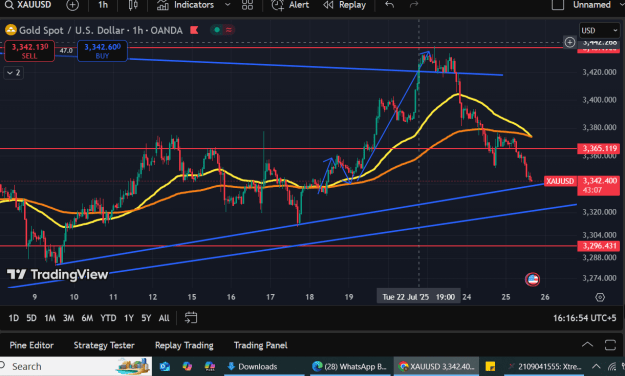
Task: Switch to 2109041555 Xtre taskbar window
Action: click(x=544, y=366)
